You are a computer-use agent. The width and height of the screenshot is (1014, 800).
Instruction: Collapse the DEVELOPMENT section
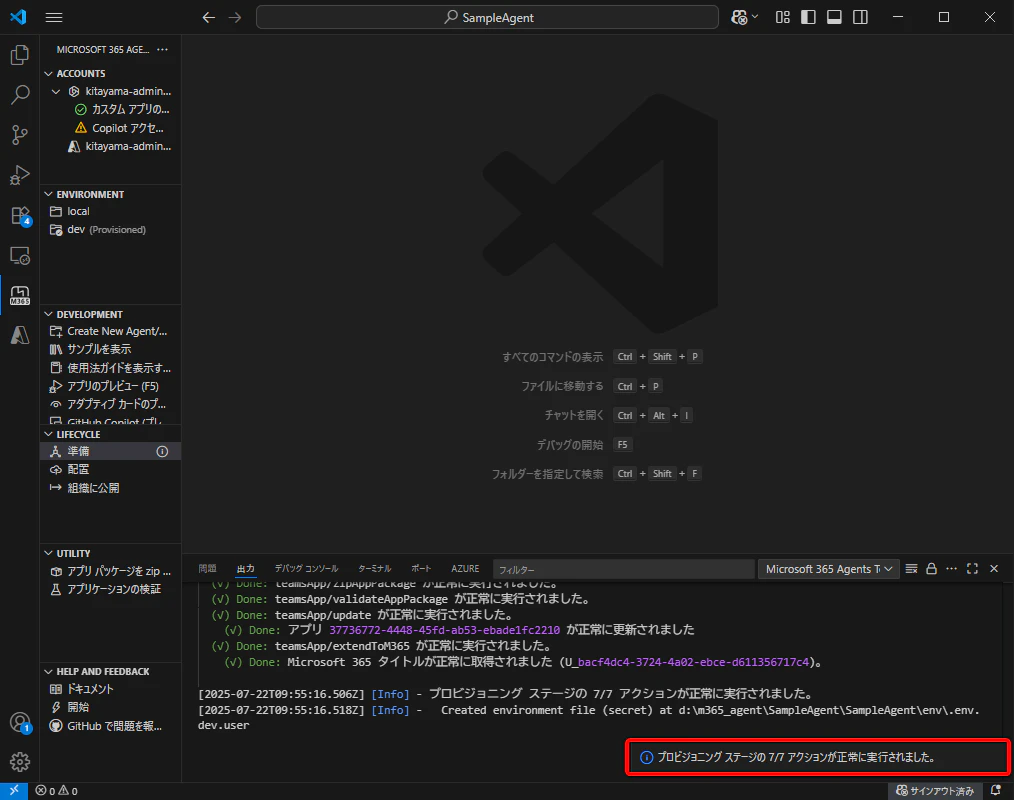[49, 314]
